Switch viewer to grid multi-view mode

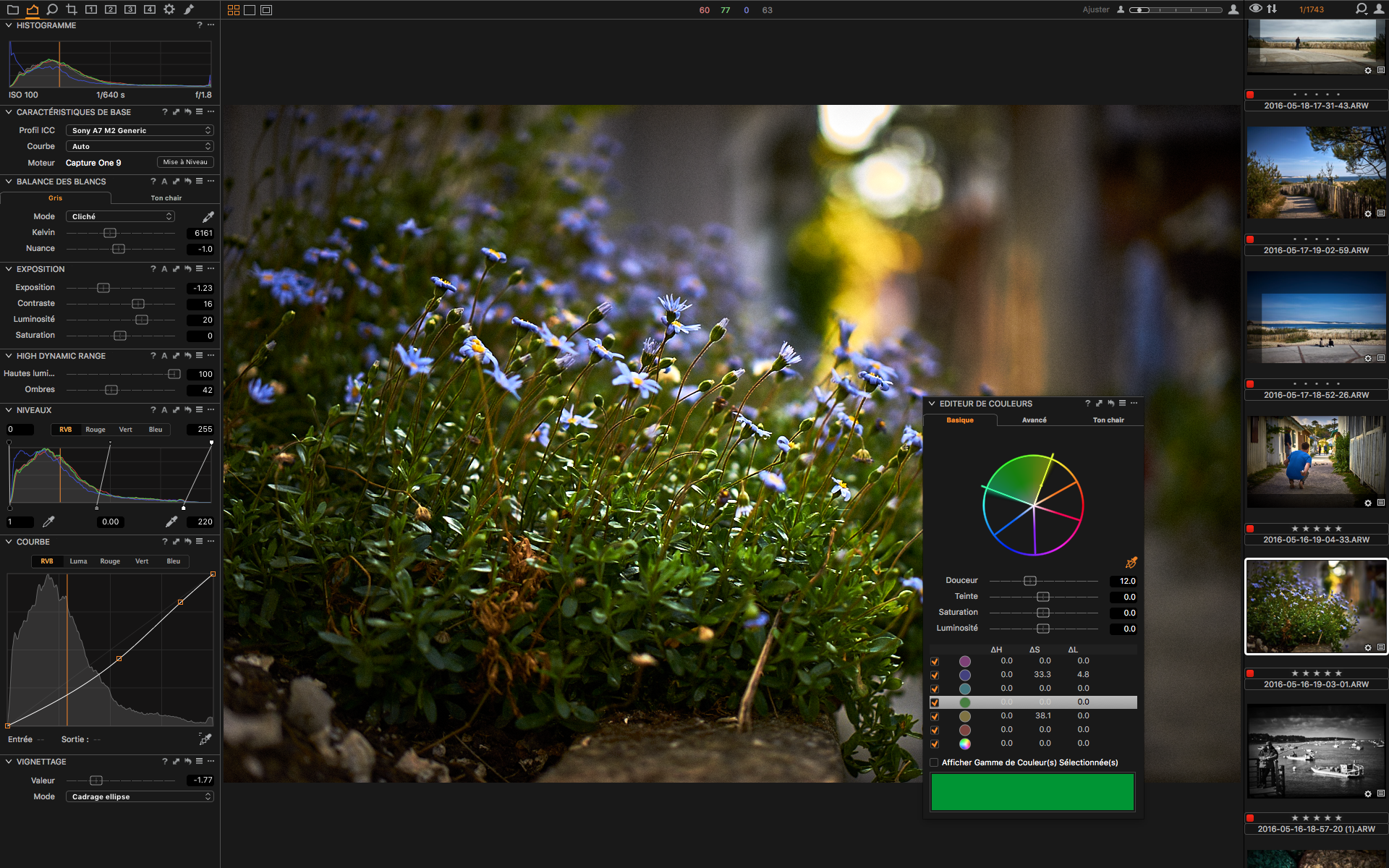point(233,10)
